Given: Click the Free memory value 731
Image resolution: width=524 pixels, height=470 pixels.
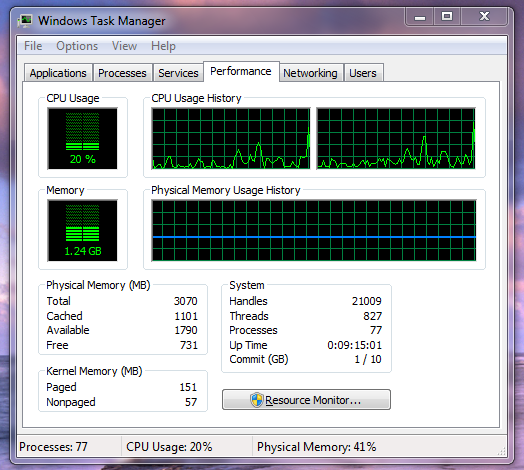Looking at the screenshot, I should [189, 345].
